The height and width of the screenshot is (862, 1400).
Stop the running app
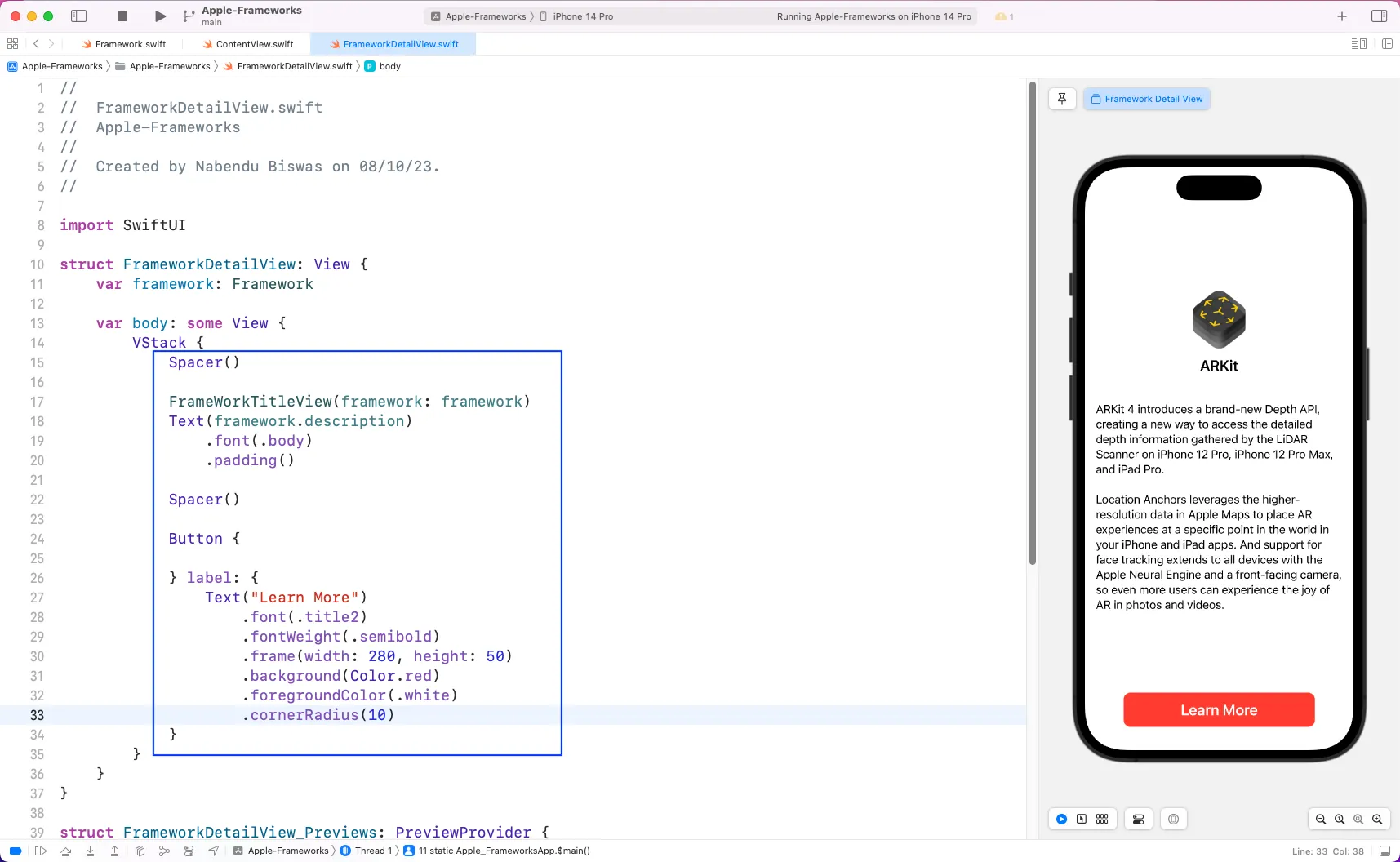coord(122,16)
